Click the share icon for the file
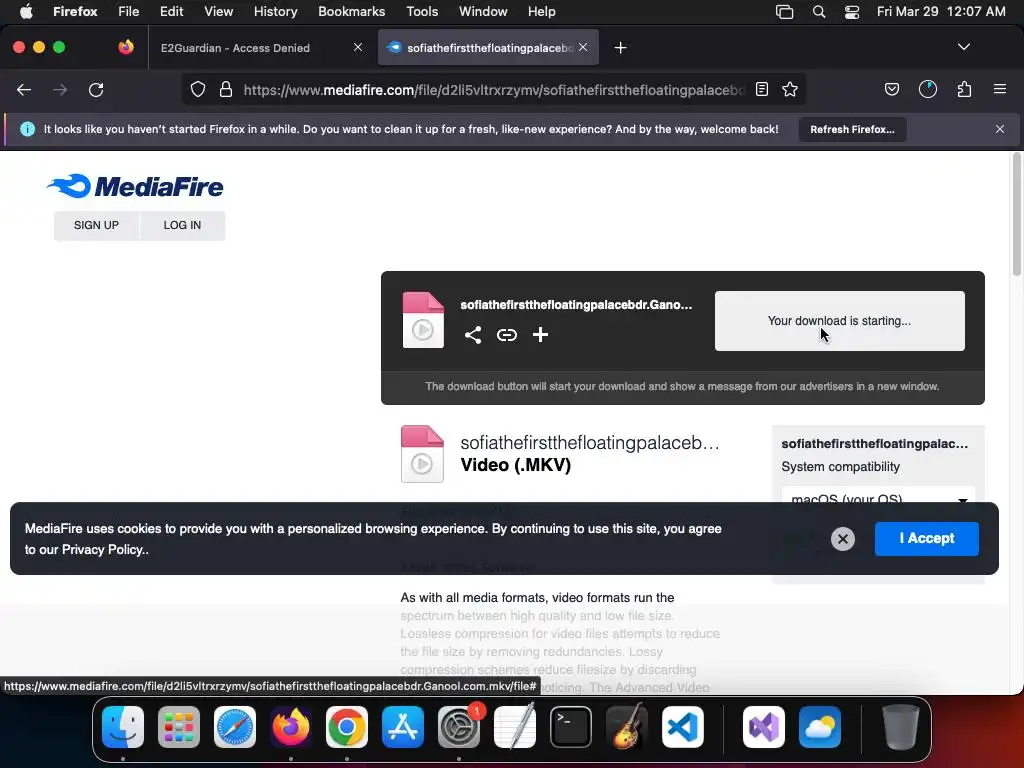Viewport: 1024px width, 768px height. click(473, 335)
